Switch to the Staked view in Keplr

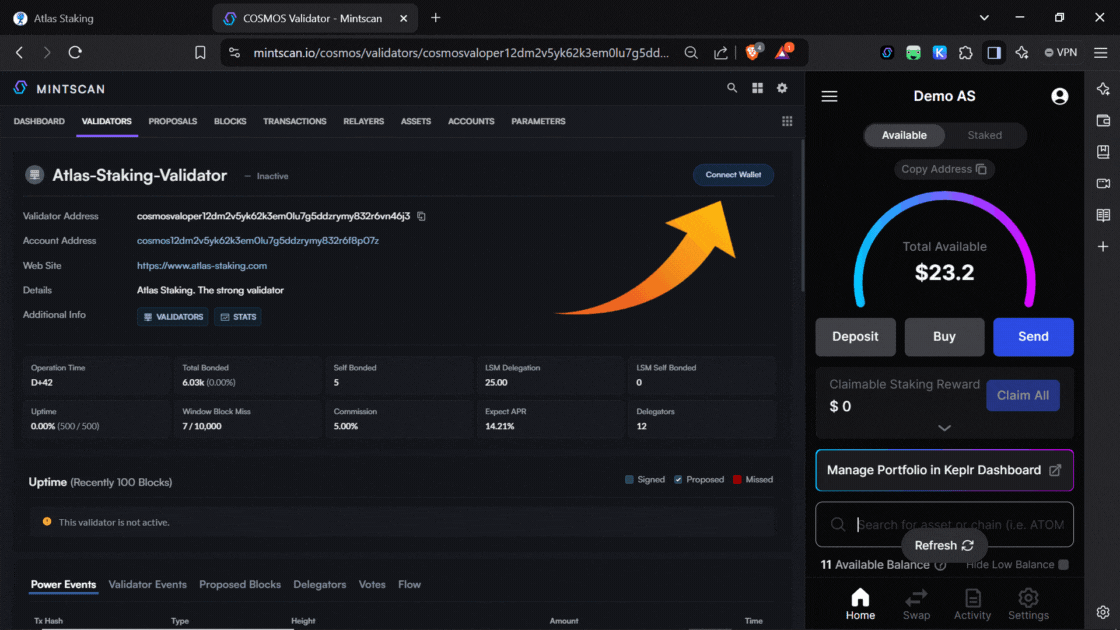tap(984, 135)
